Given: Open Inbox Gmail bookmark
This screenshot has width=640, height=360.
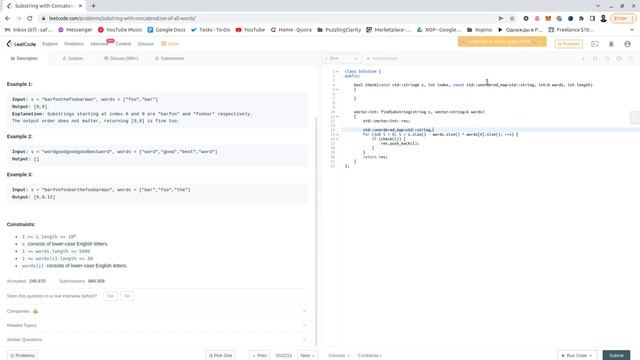Looking at the screenshot, I should point(29,30).
